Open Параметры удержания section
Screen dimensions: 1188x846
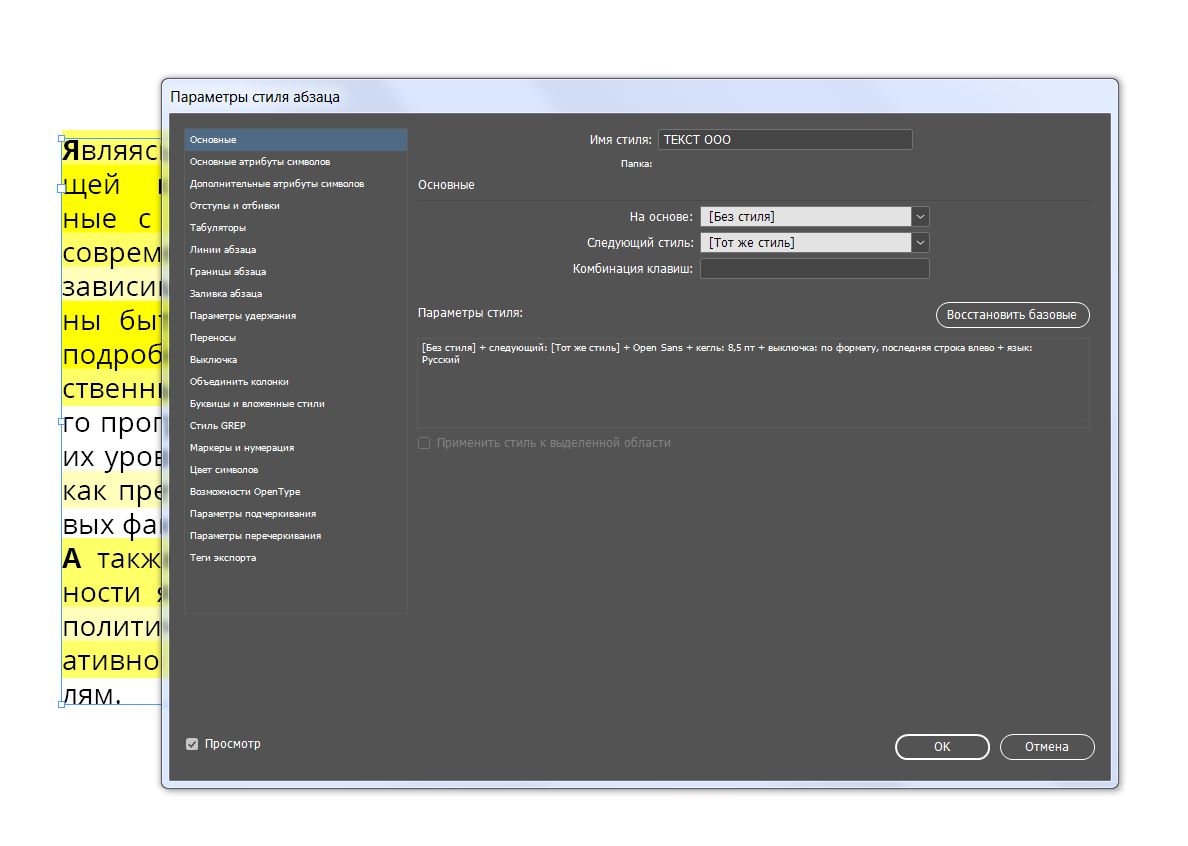[x=295, y=315]
